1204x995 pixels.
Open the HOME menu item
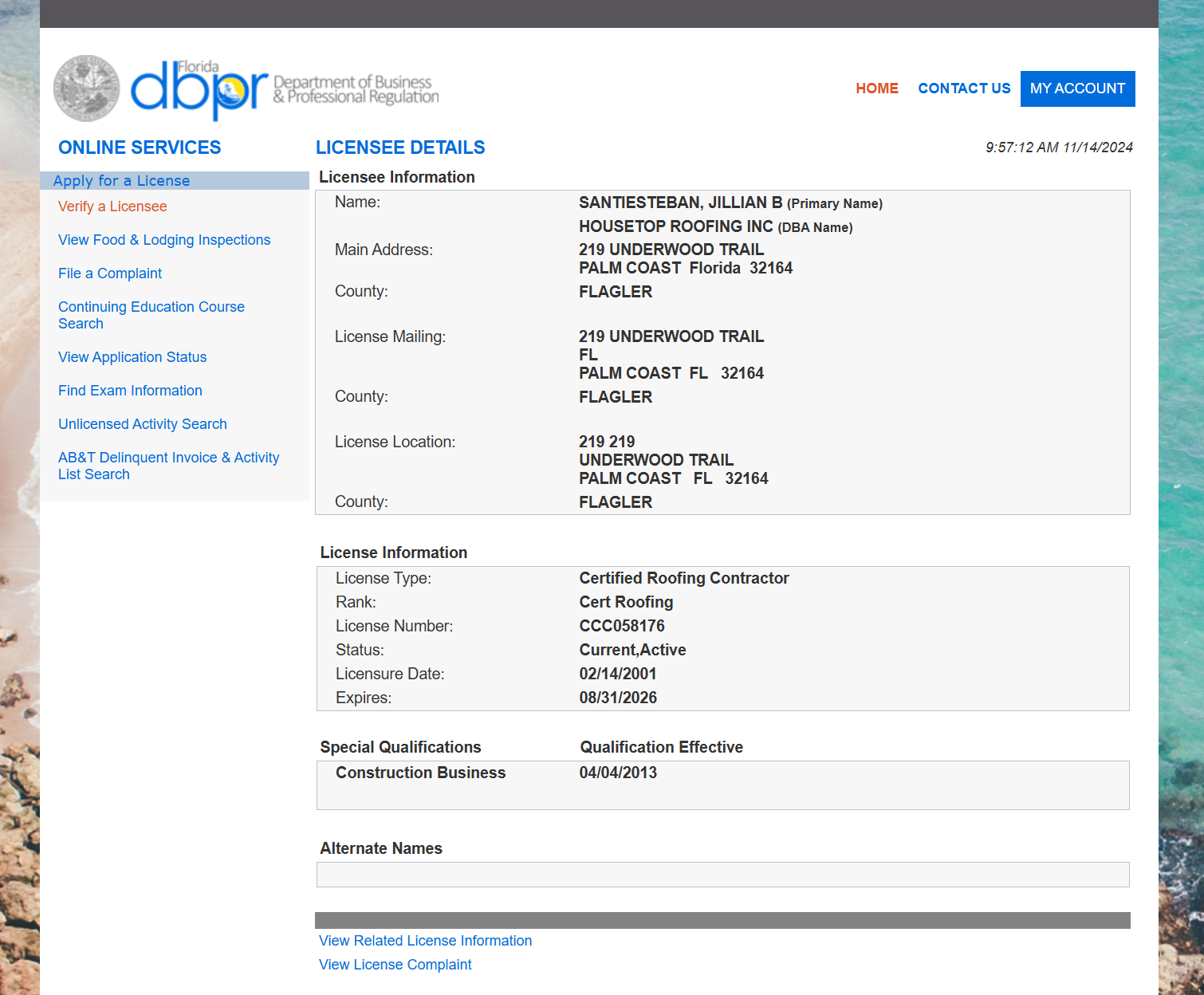(x=876, y=88)
